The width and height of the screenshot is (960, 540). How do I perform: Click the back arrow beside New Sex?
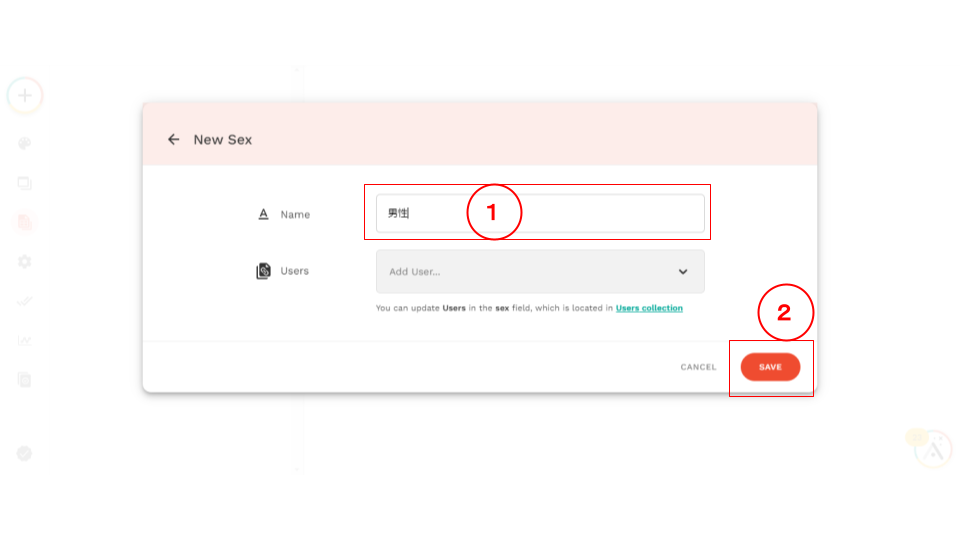(x=174, y=140)
